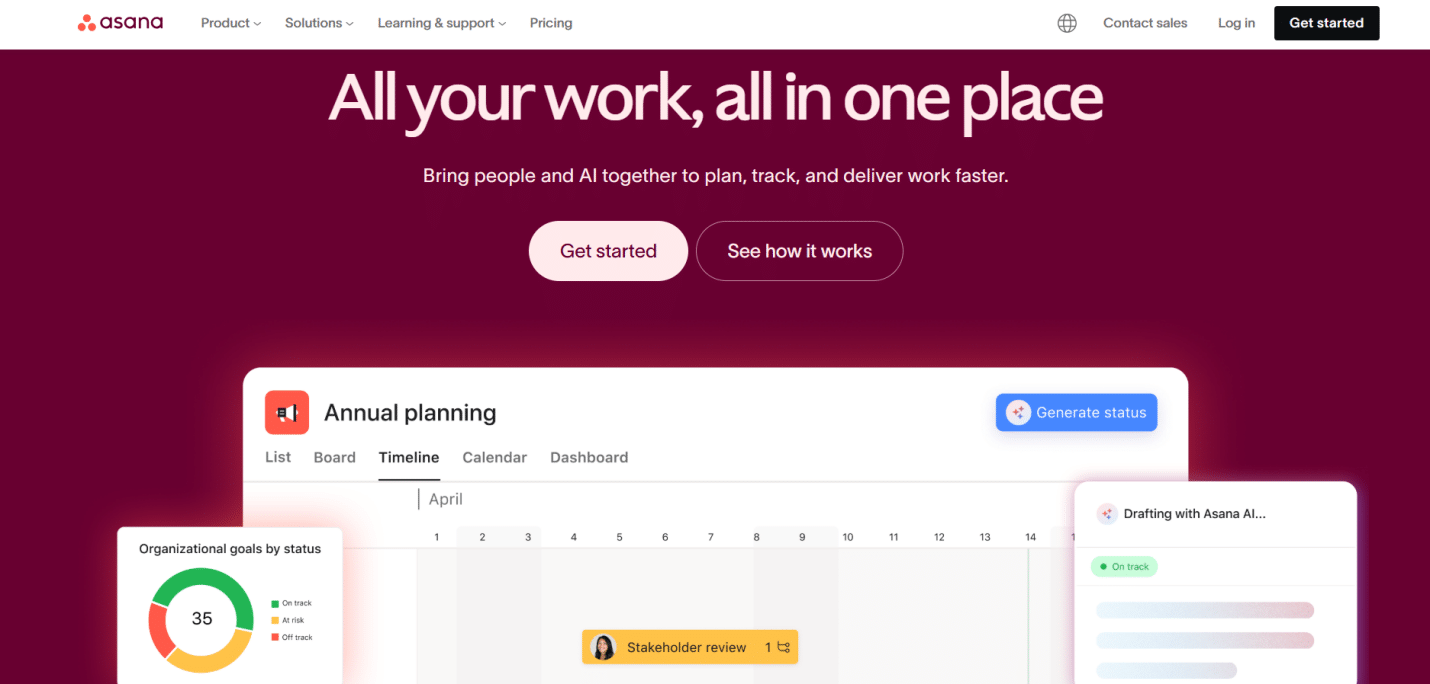
Task: Switch to the Calendar tab
Action: [x=494, y=457]
